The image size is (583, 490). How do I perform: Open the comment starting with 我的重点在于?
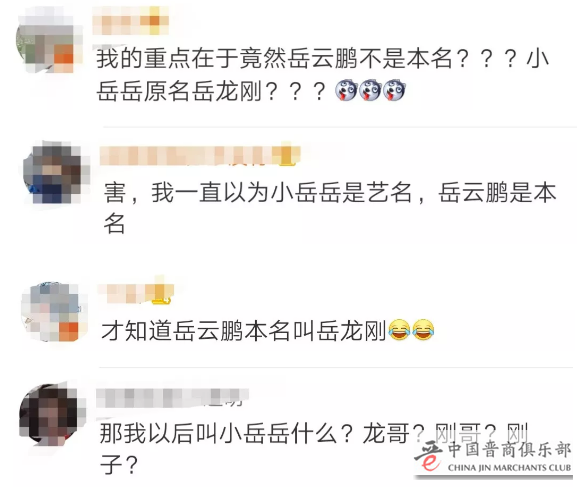pyautogui.click(x=323, y=75)
